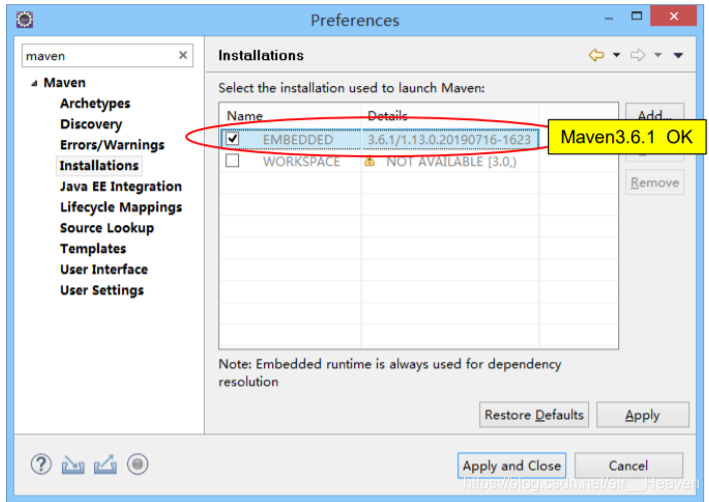Click the Cancel button
This screenshot has height=502, width=709.
[628, 465]
